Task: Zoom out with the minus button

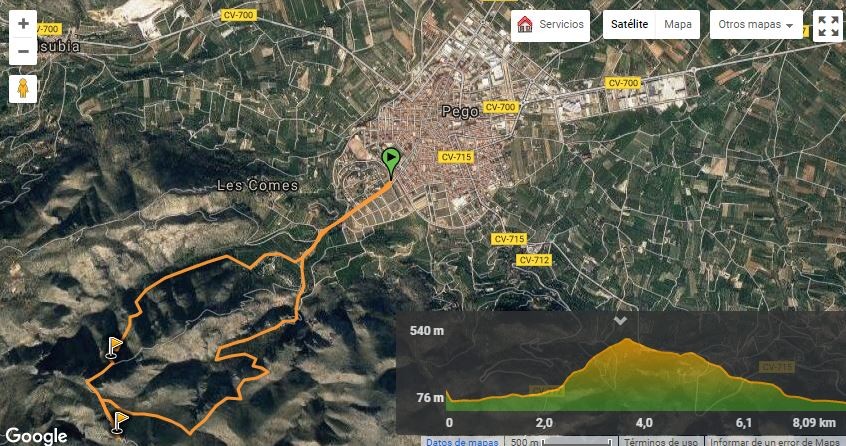Action: click(23, 52)
